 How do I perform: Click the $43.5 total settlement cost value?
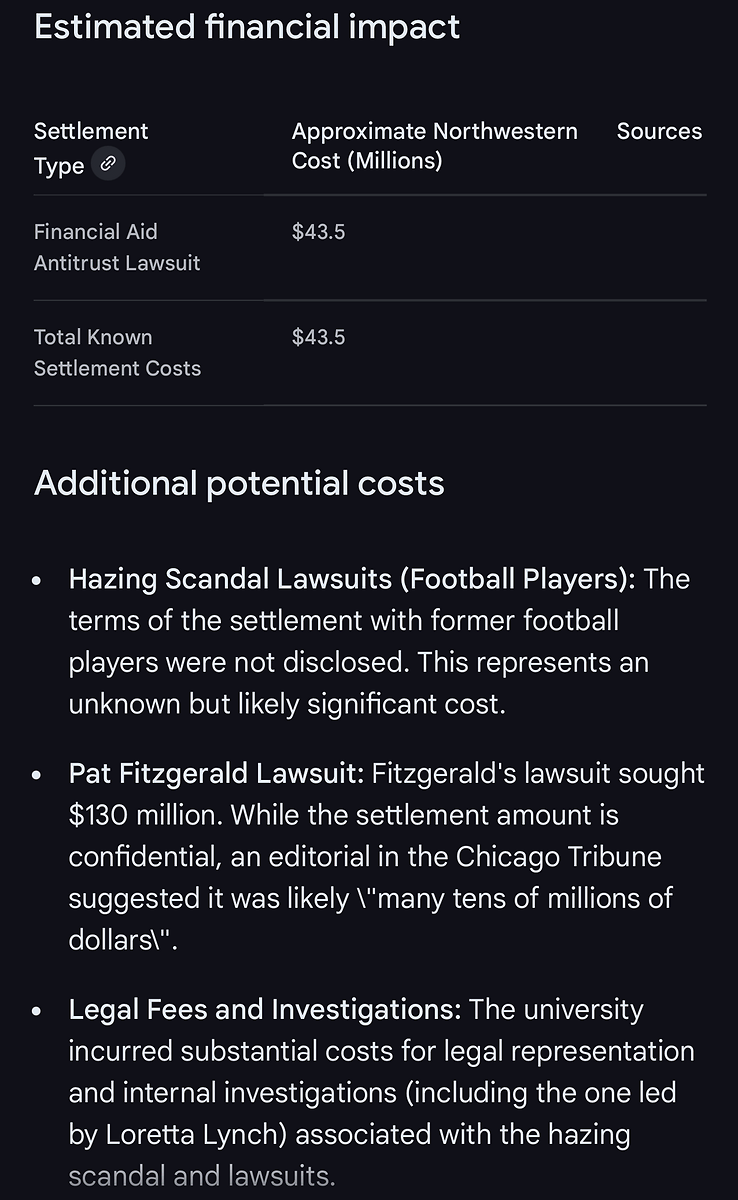(318, 338)
